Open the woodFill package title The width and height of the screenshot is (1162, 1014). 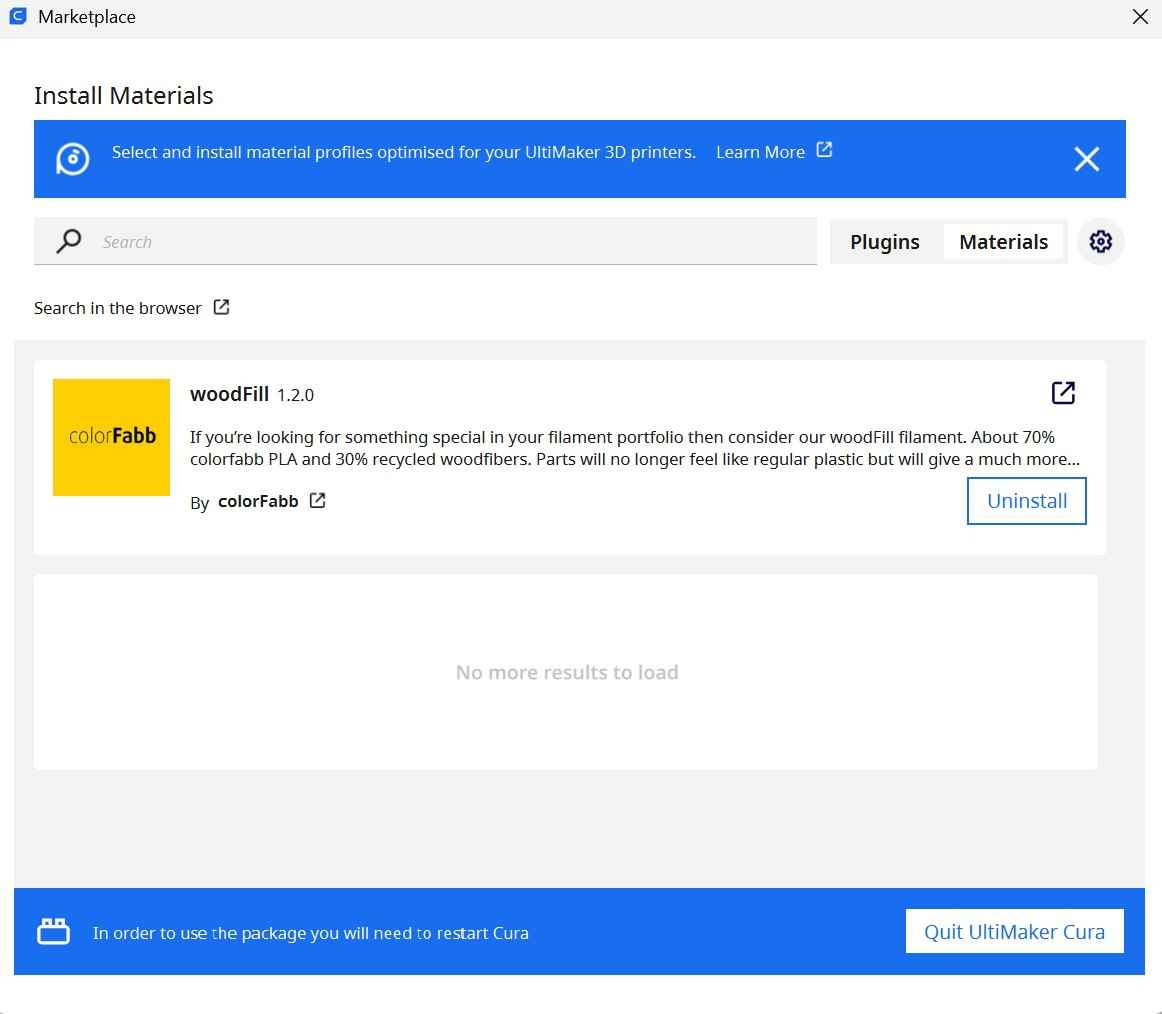[x=229, y=394]
